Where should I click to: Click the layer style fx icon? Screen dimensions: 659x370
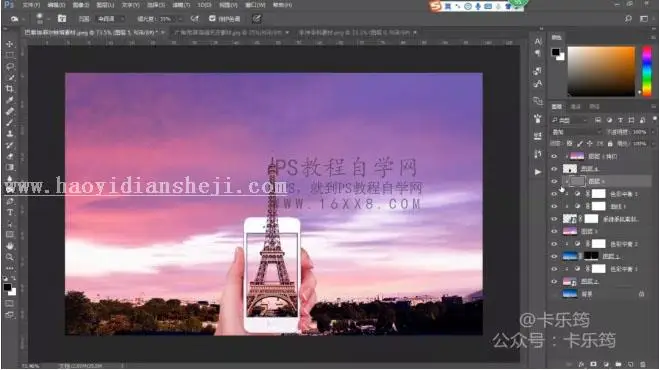coord(581,364)
